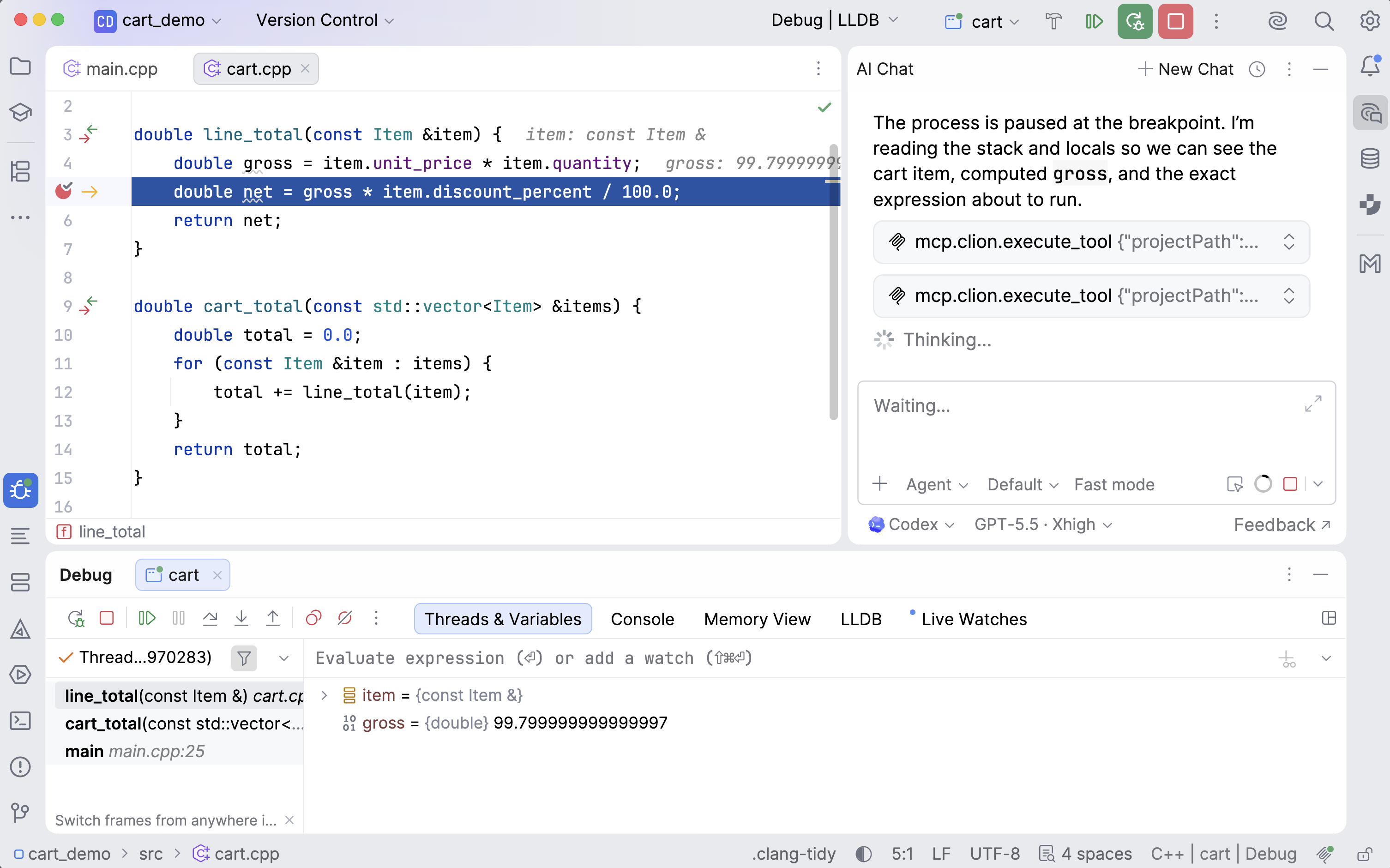Open the Codex provider dropdown

912,524
